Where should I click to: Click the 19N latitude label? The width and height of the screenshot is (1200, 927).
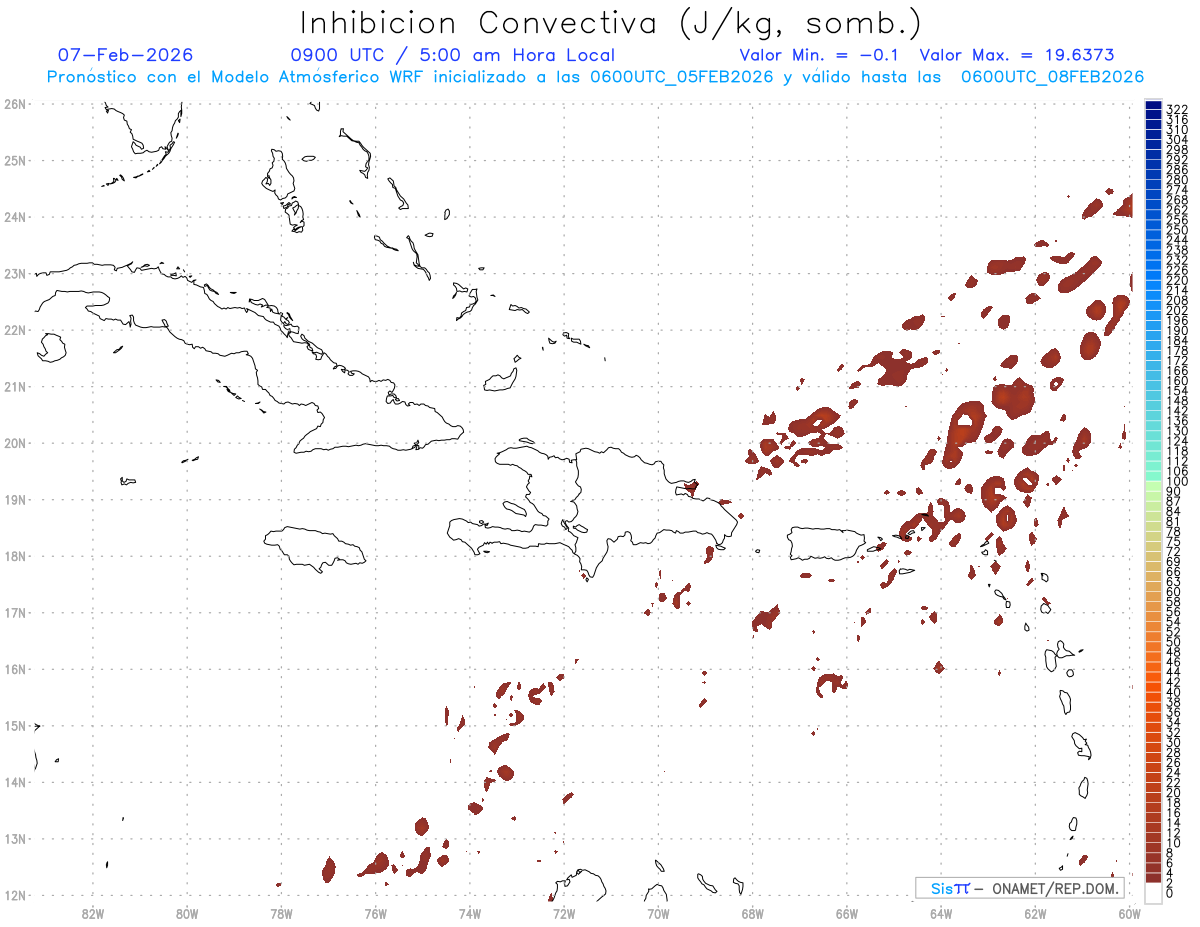click(x=15, y=499)
